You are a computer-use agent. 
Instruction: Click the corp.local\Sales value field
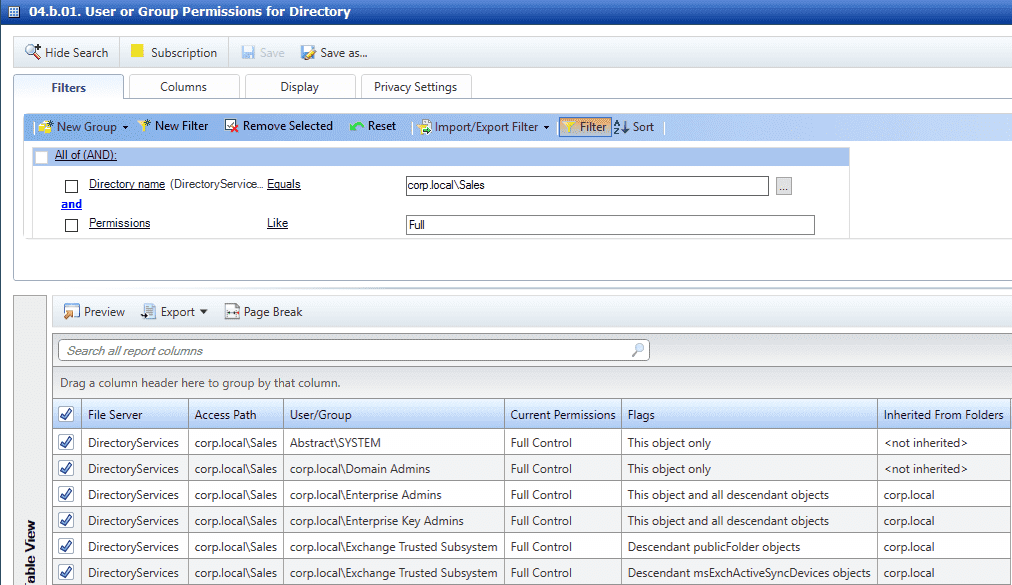(x=587, y=185)
